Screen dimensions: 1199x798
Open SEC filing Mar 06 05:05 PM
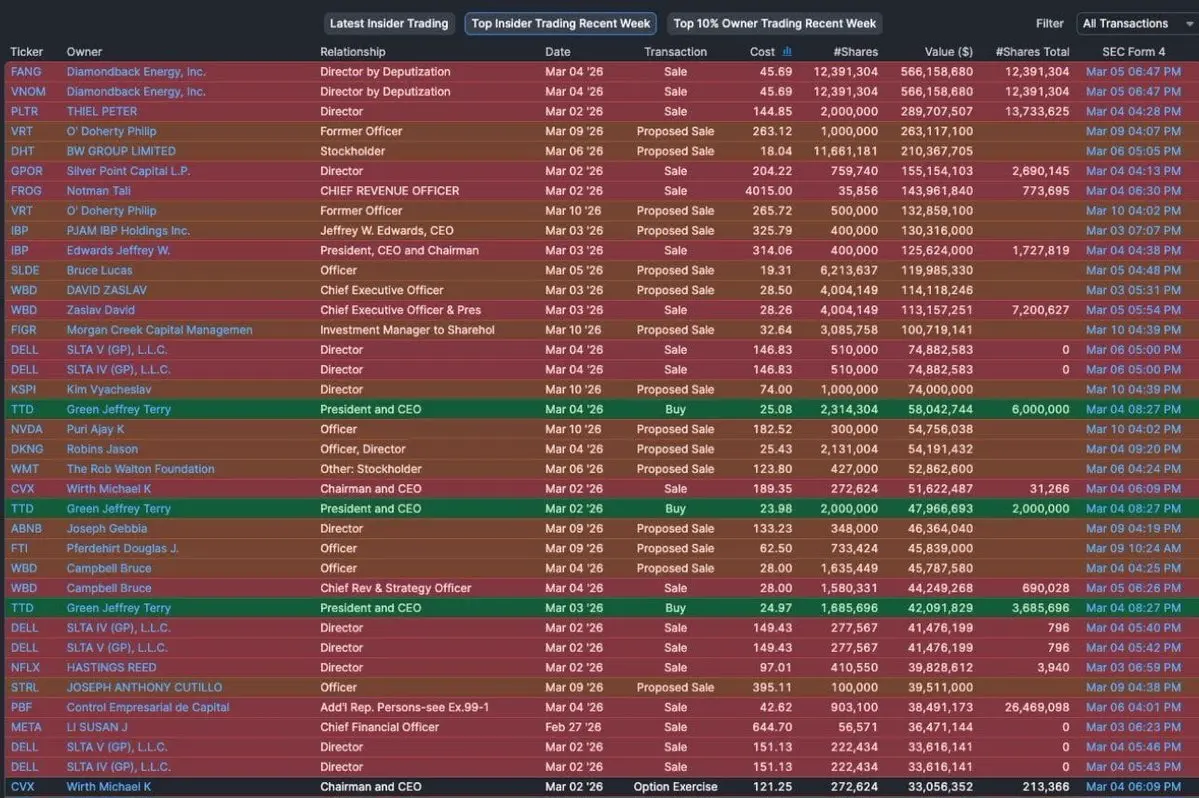[1133, 151]
